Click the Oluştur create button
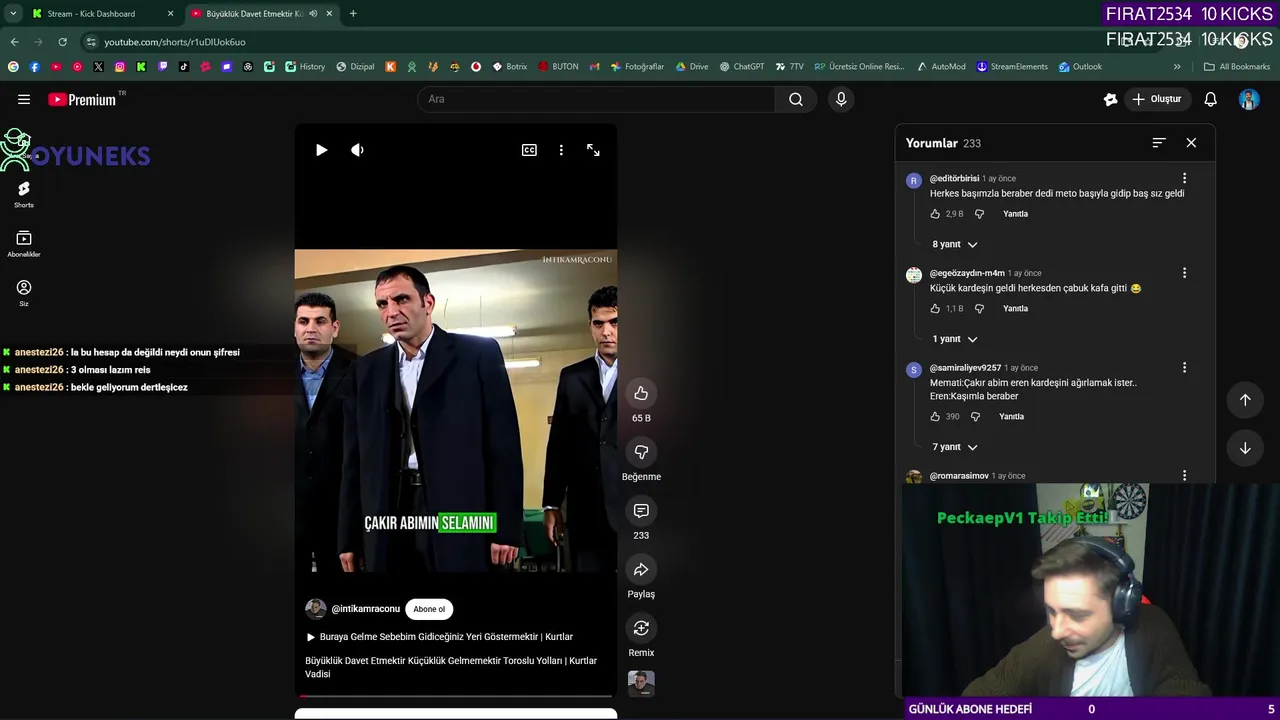The image size is (1280, 720). [x=1157, y=99]
